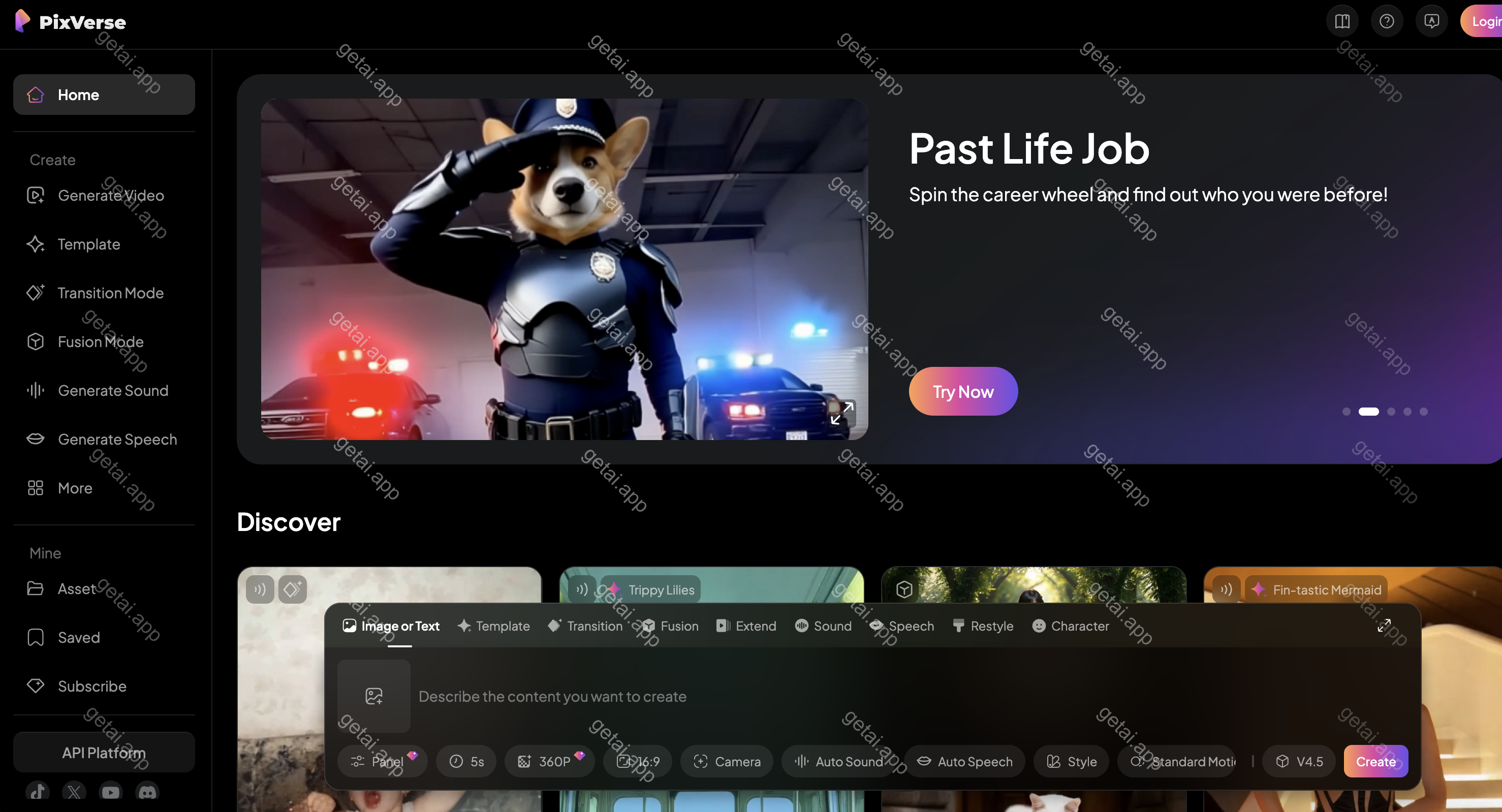
Task: Select the third carousel dot
Action: (x=1391, y=412)
